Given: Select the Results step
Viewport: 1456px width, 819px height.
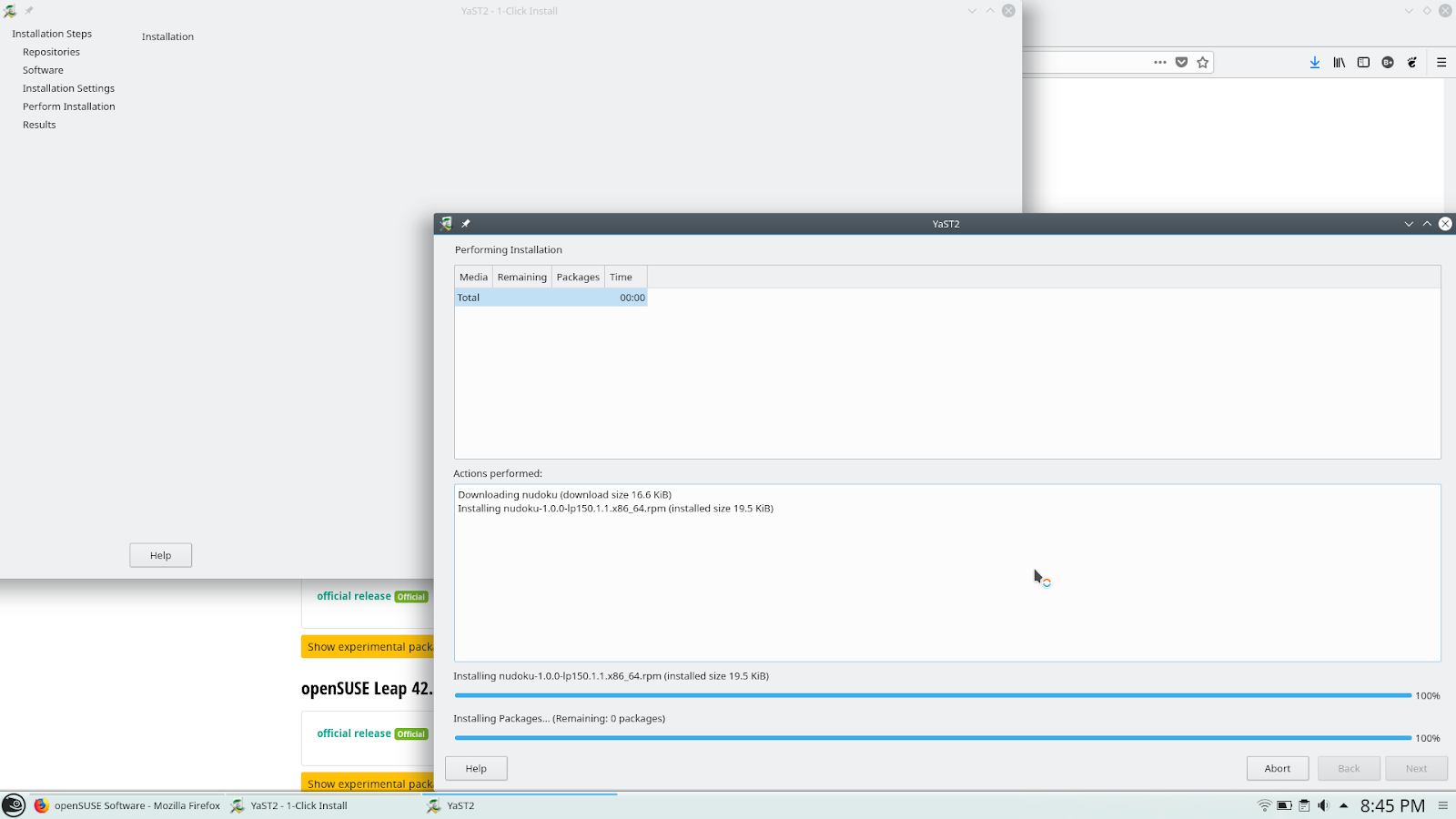Looking at the screenshot, I should [x=39, y=125].
